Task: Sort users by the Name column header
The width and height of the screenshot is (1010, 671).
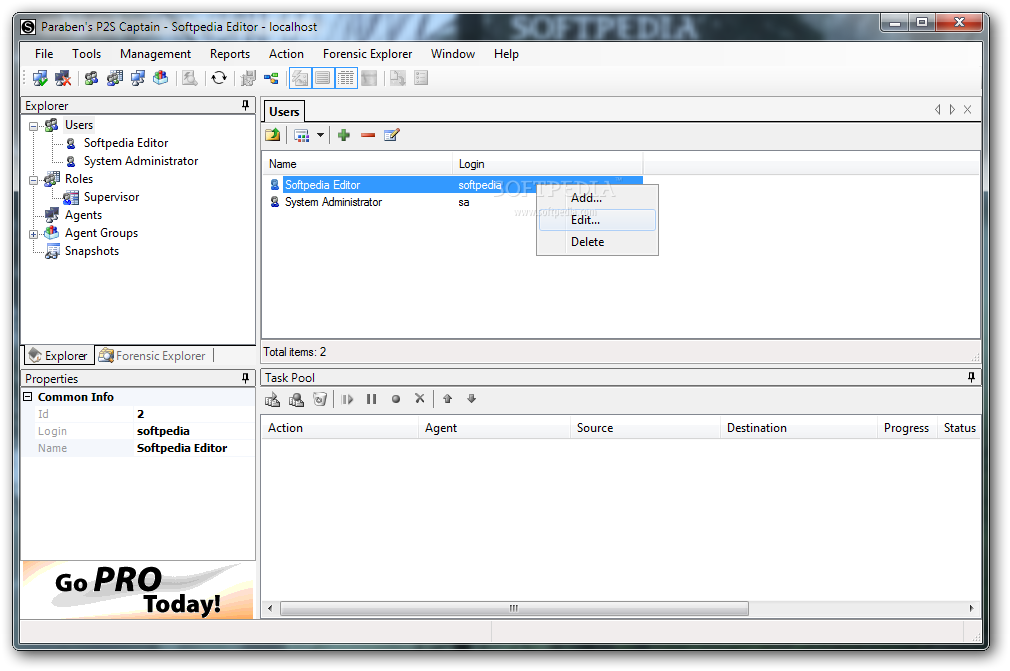Action: [357, 164]
